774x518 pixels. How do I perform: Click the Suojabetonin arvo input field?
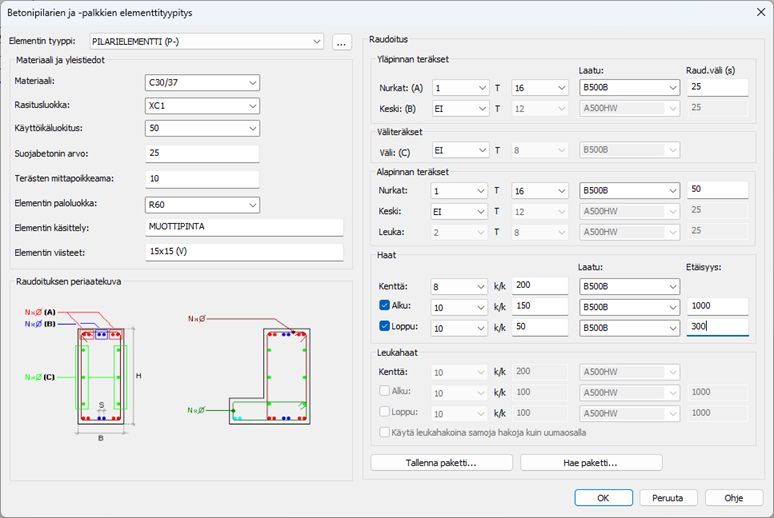(203, 153)
